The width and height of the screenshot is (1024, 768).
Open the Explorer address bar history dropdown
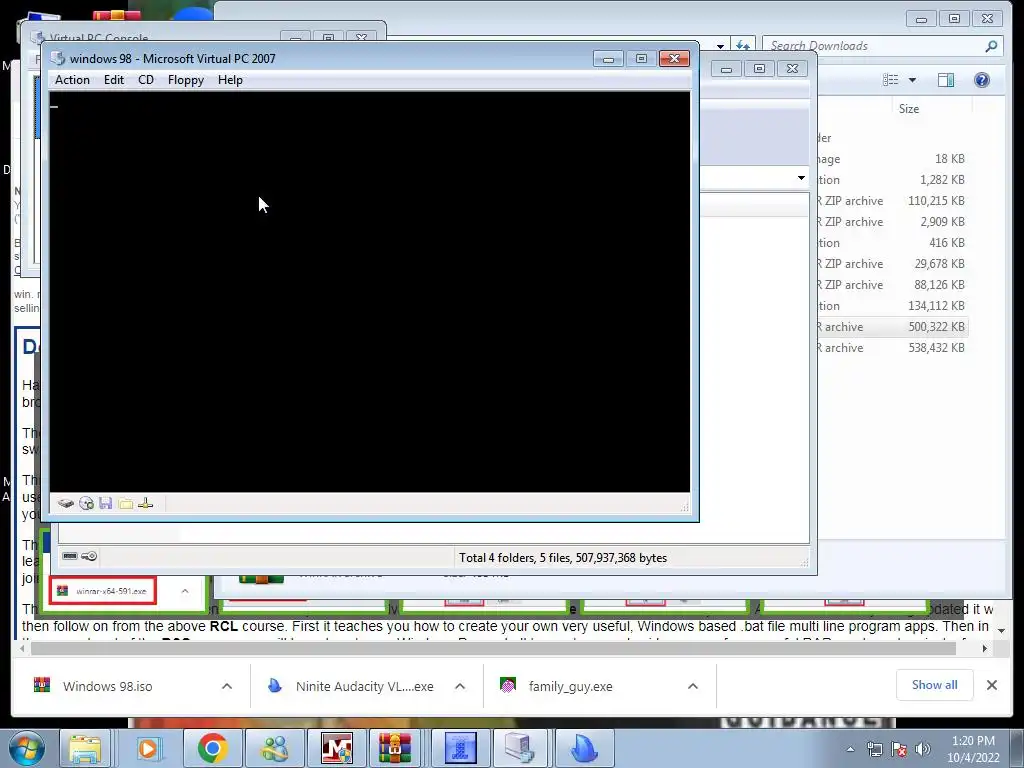click(720, 46)
